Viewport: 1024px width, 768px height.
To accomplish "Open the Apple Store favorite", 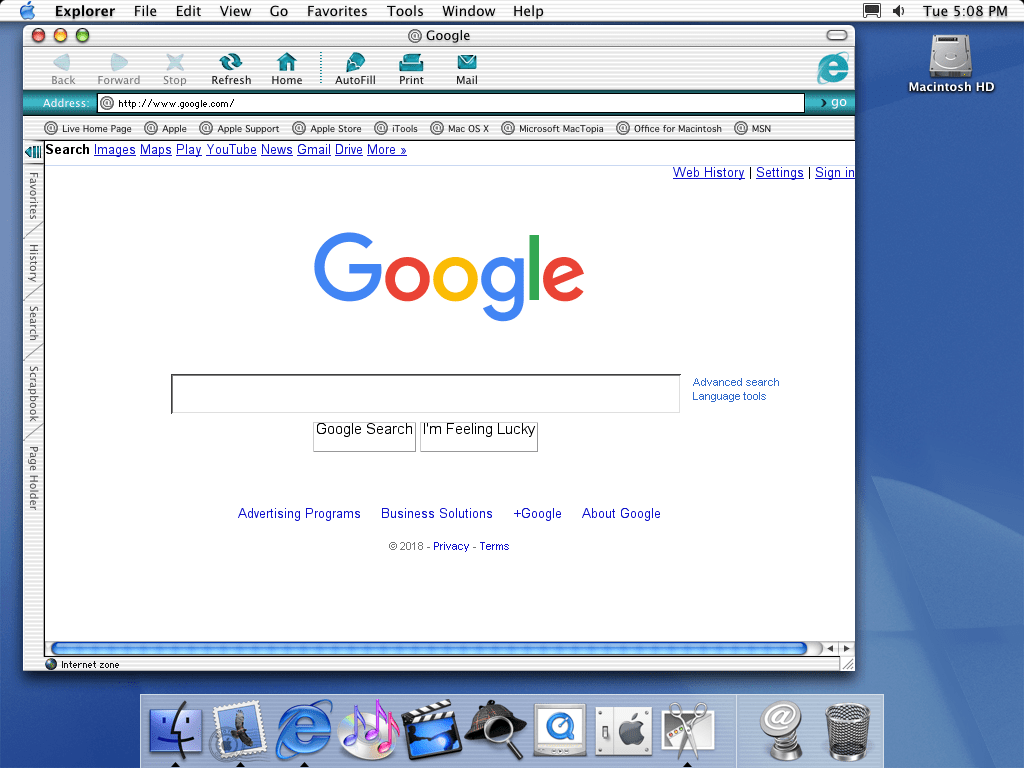I will [327, 129].
